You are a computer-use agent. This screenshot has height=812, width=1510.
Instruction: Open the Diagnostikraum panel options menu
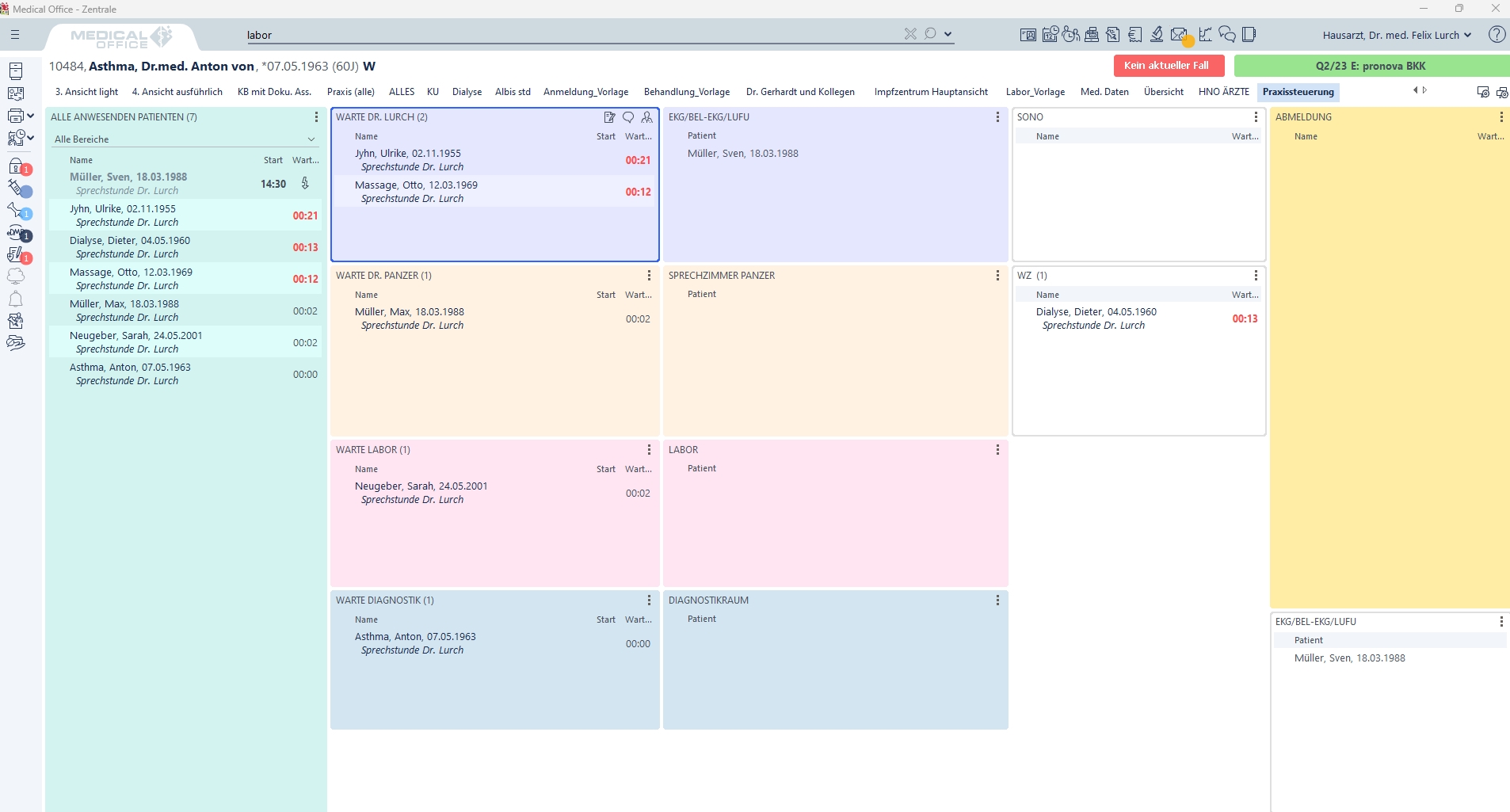[x=997, y=600]
